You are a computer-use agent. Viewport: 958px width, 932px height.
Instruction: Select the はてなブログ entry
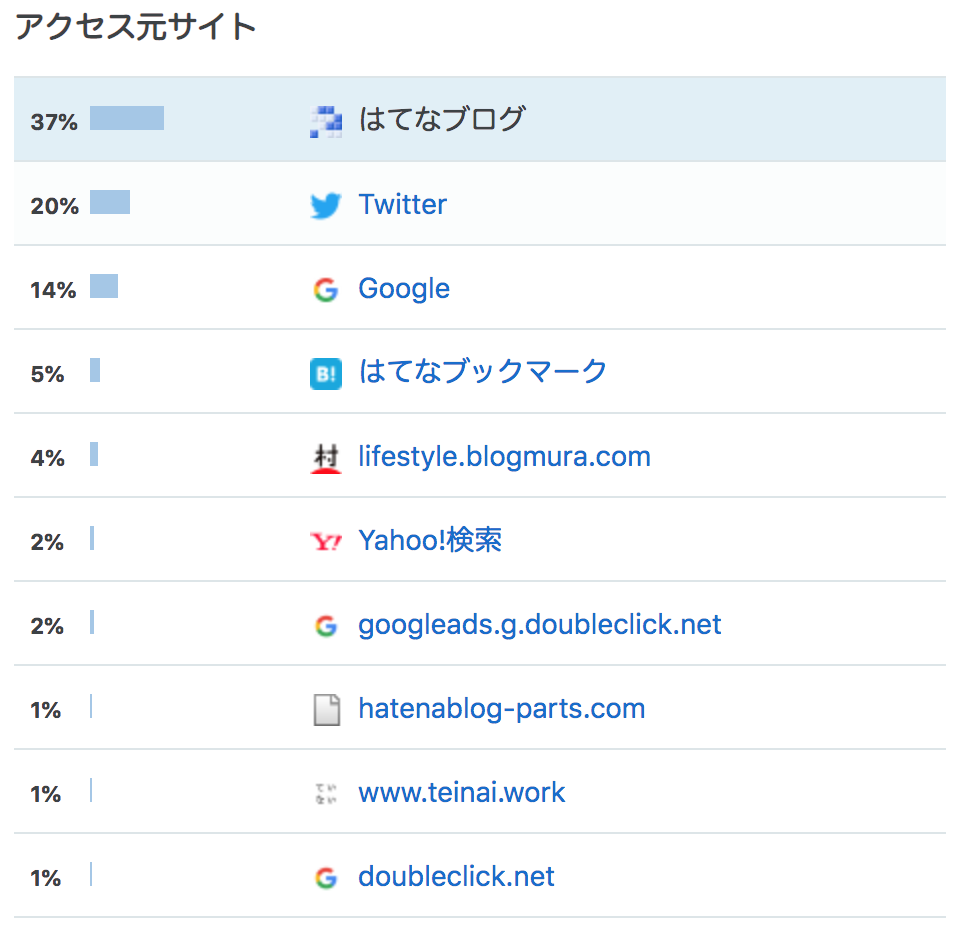point(441,119)
